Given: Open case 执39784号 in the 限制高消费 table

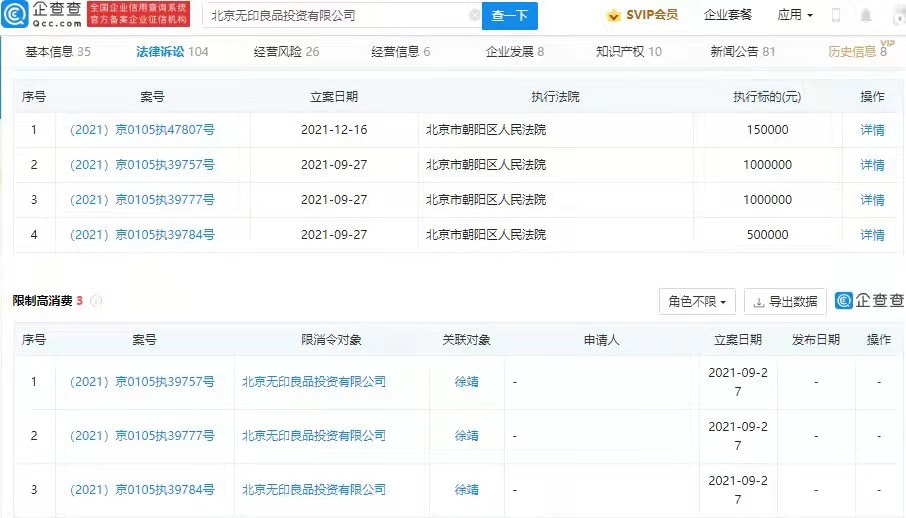Looking at the screenshot, I should [142, 490].
